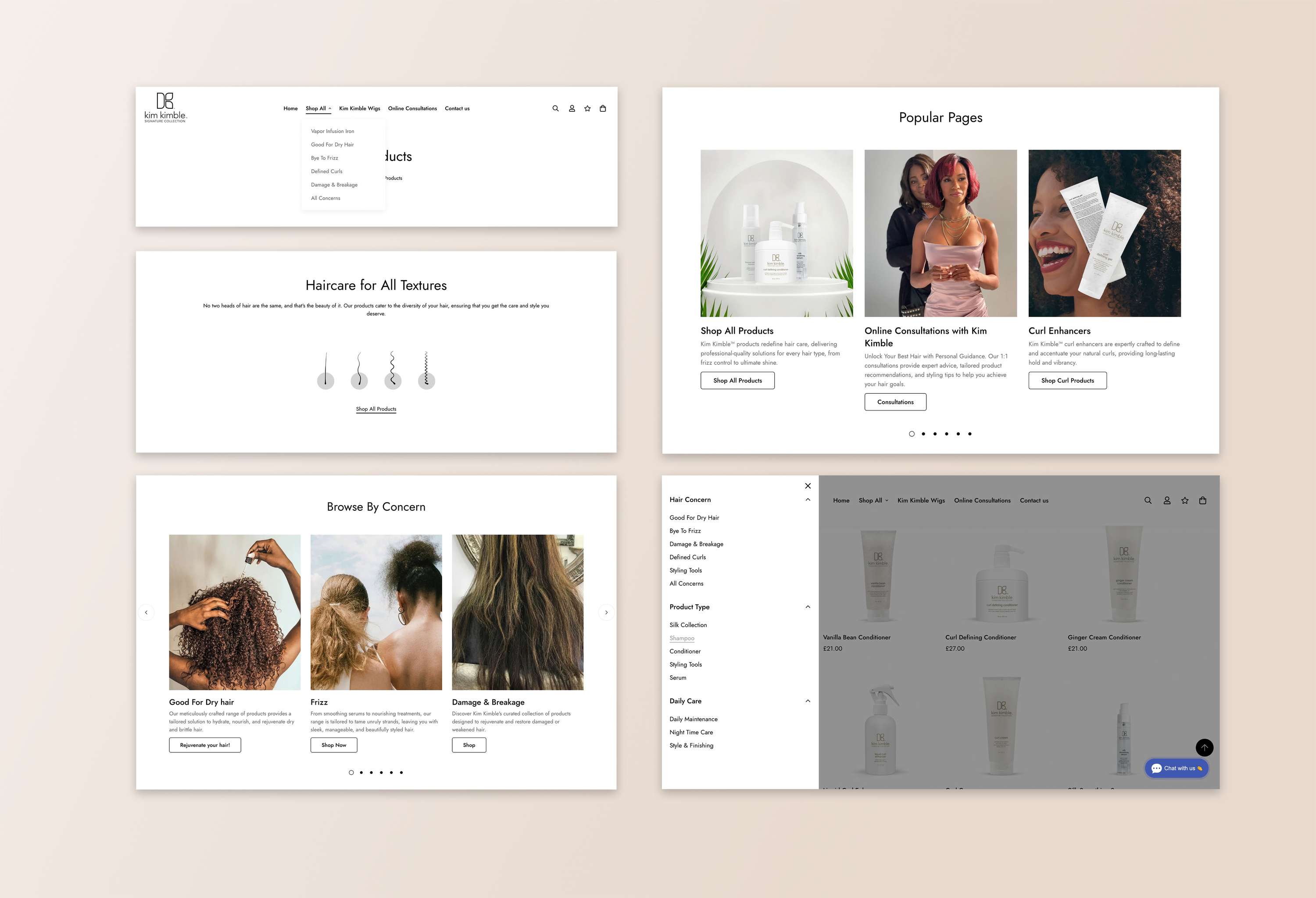The height and width of the screenshot is (898, 1316).
Task: Select curly hair texture icon
Action: click(393, 371)
